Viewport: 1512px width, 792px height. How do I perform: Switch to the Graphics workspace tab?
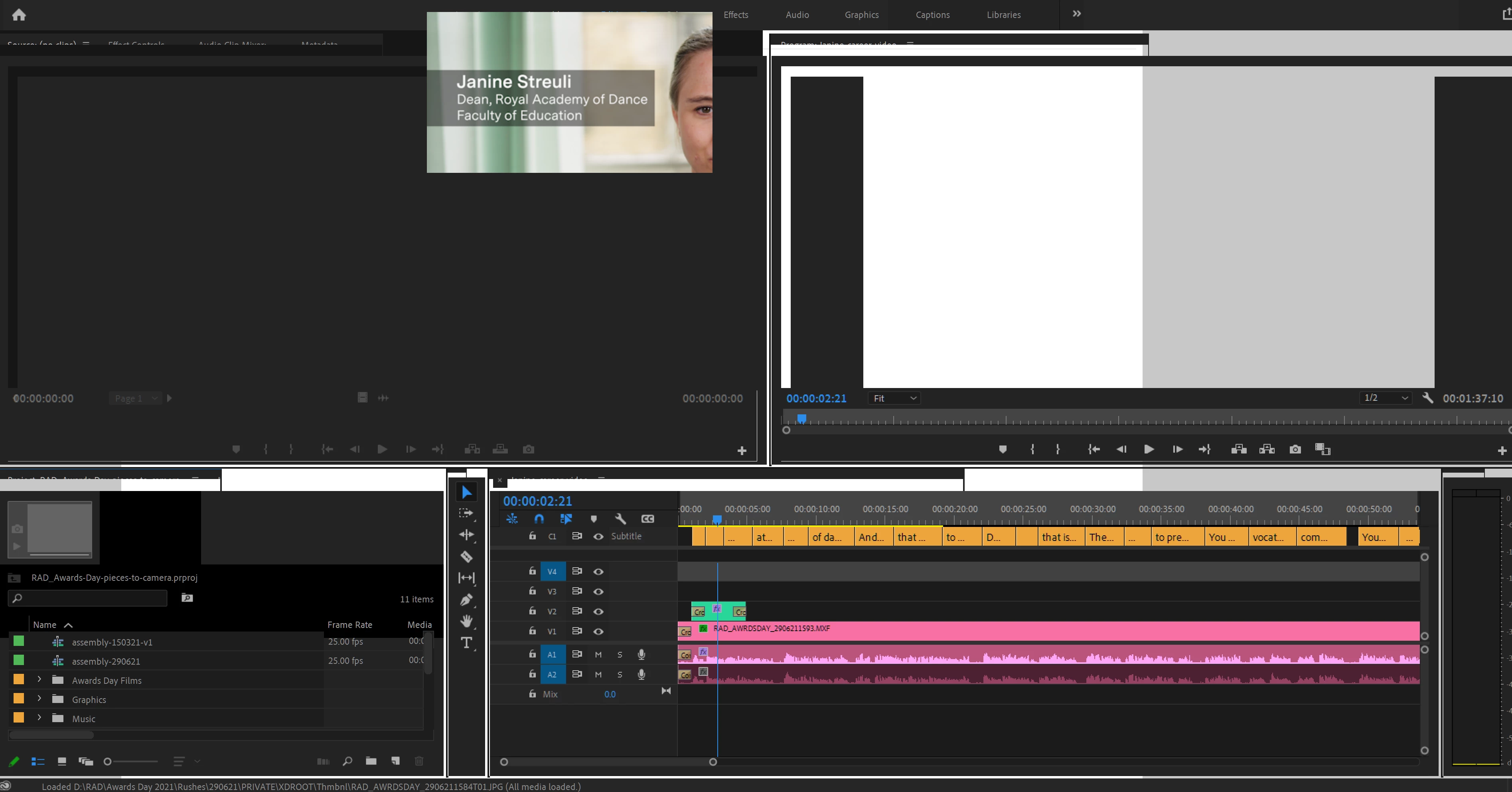point(861,15)
